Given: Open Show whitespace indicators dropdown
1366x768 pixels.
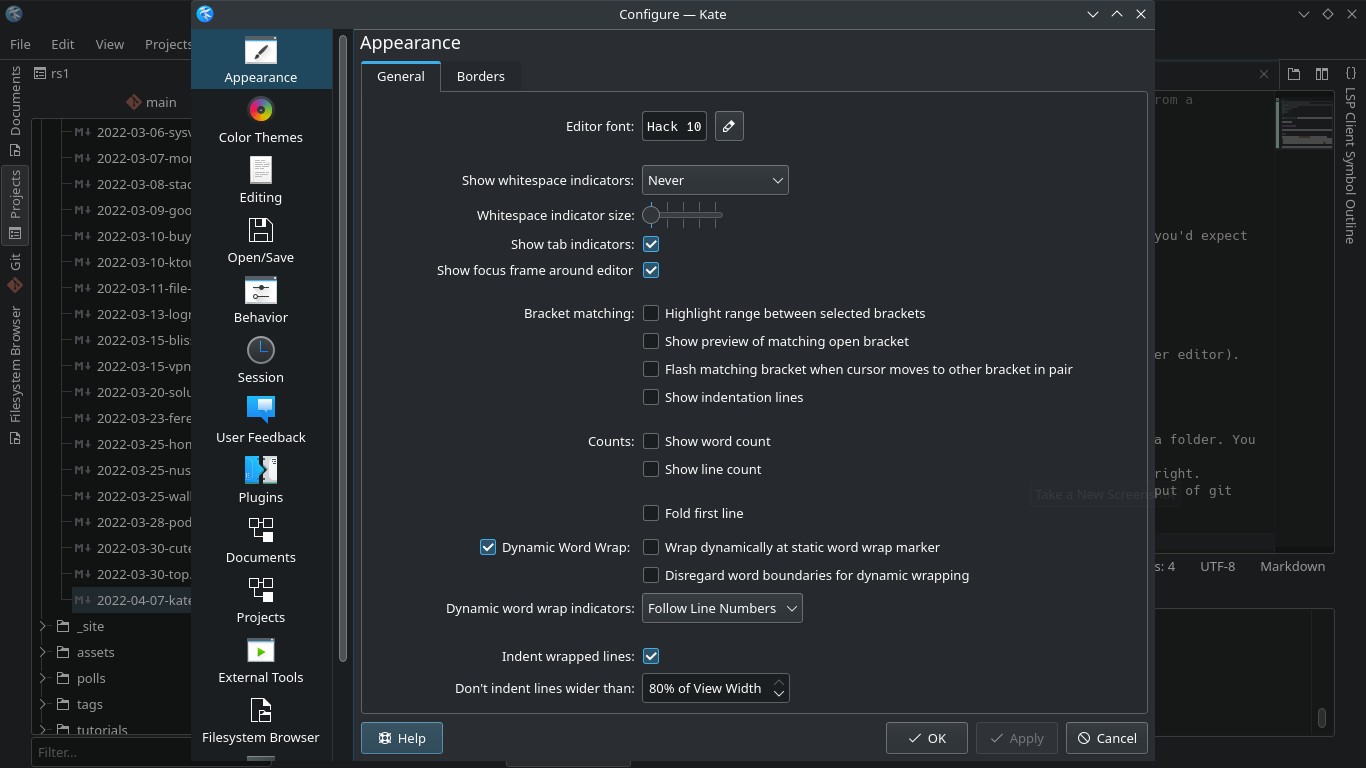Looking at the screenshot, I should coord(715,180).
